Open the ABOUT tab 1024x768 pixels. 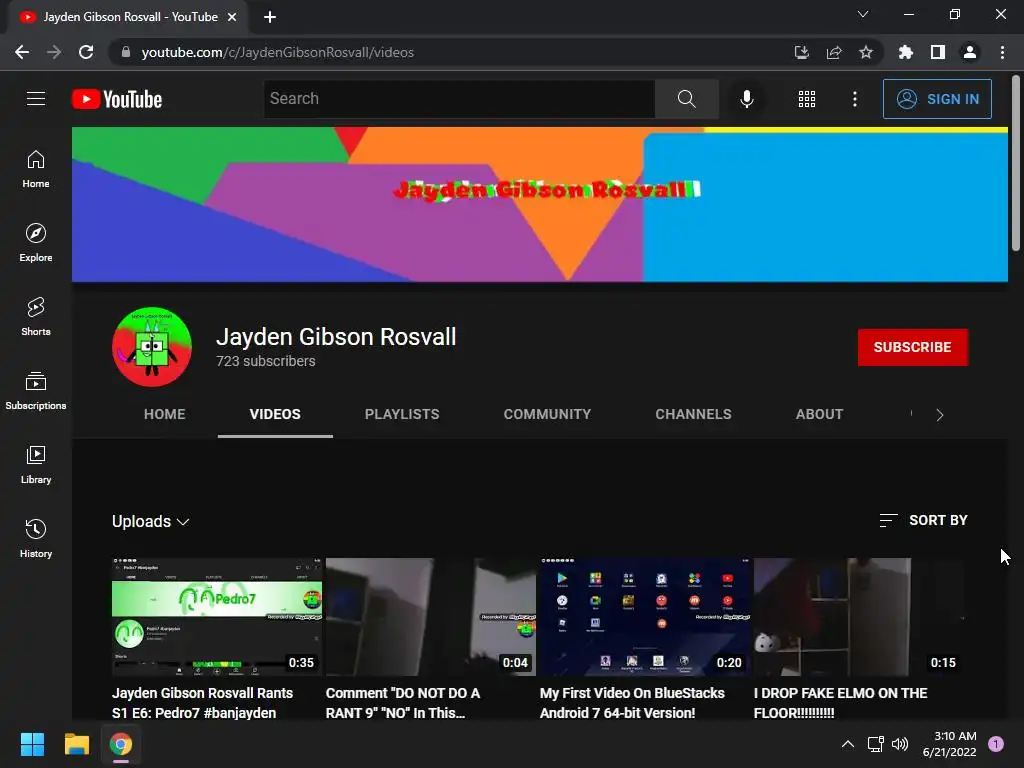[x=820, y=414]
